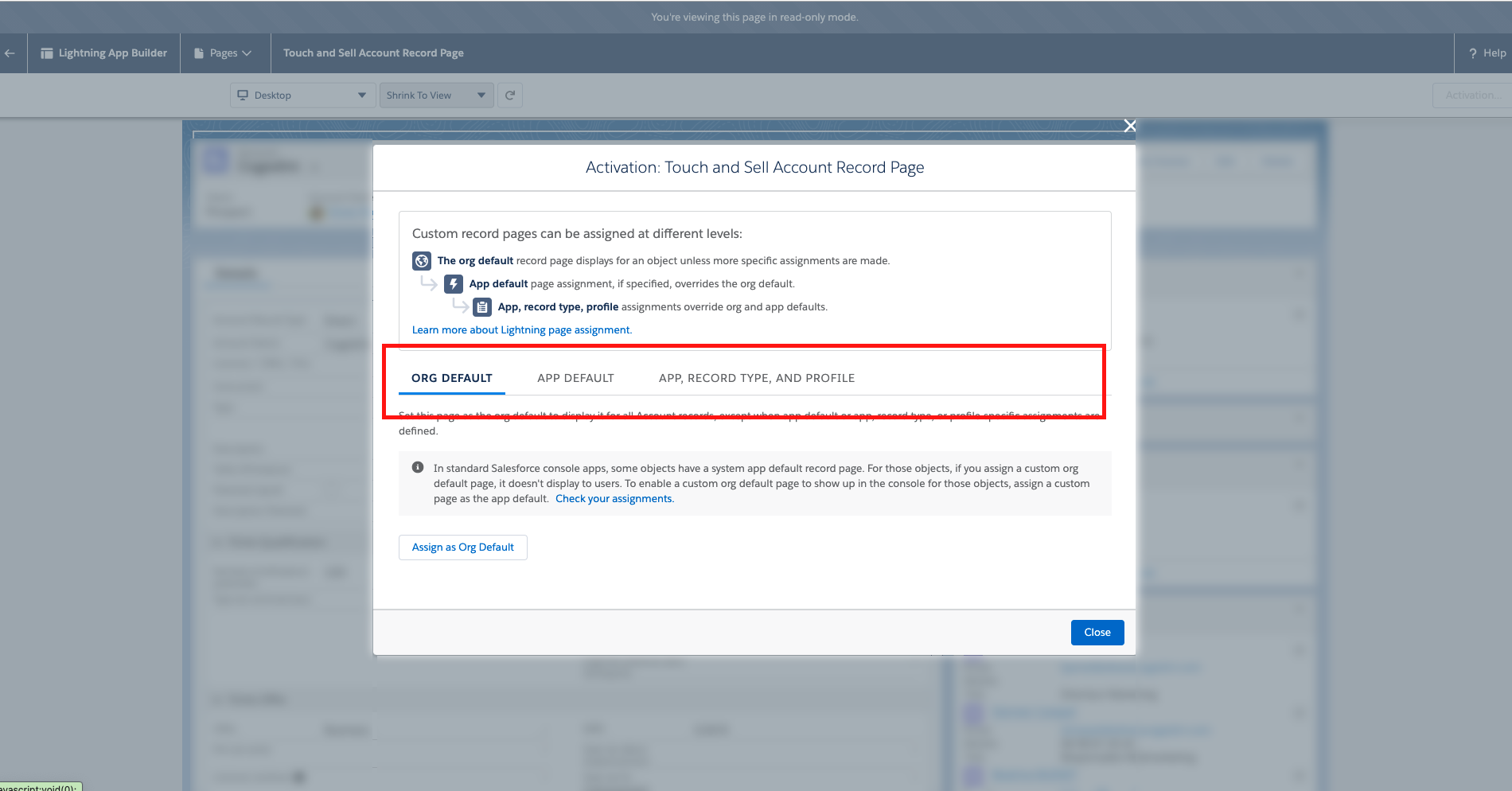Click the Touch and Sell Account Record Page title

click(x=373, y=53)
